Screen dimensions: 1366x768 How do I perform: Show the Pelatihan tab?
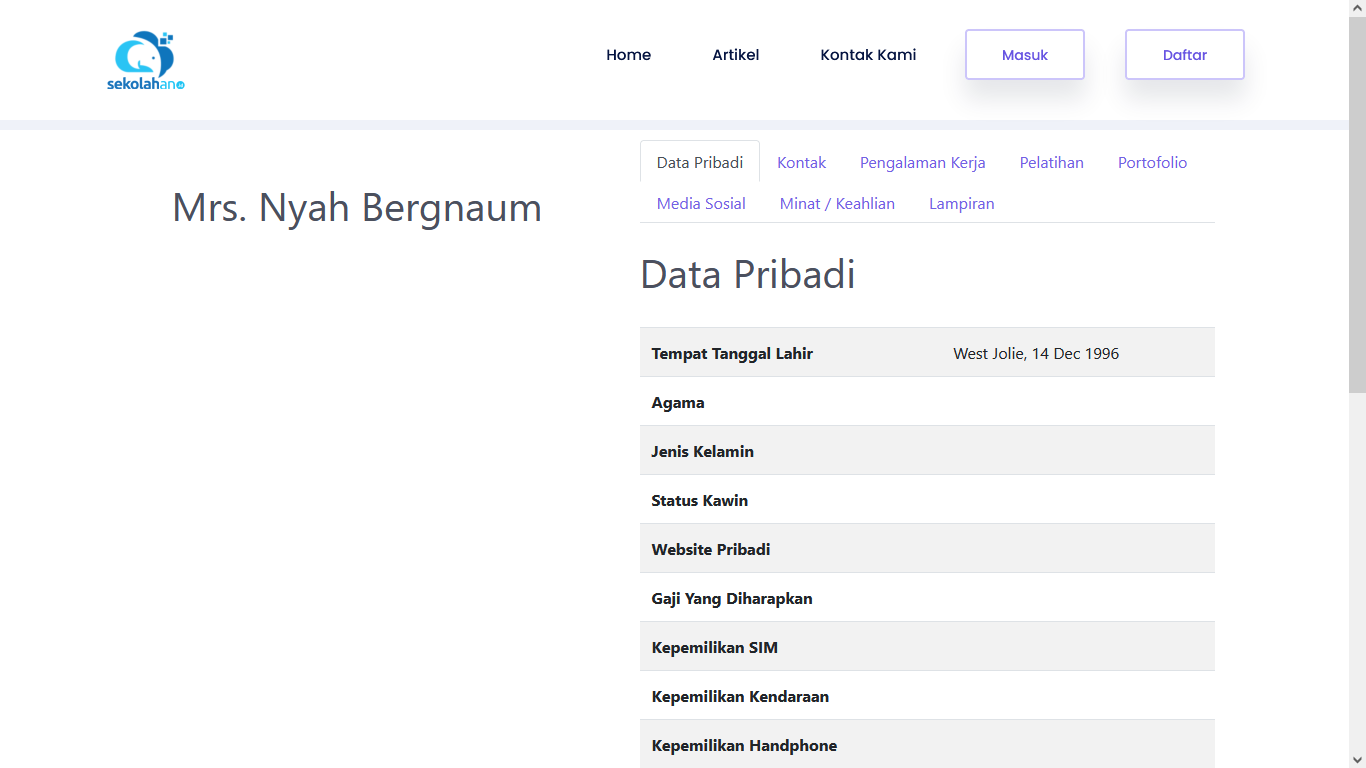tap(1051, 162)
